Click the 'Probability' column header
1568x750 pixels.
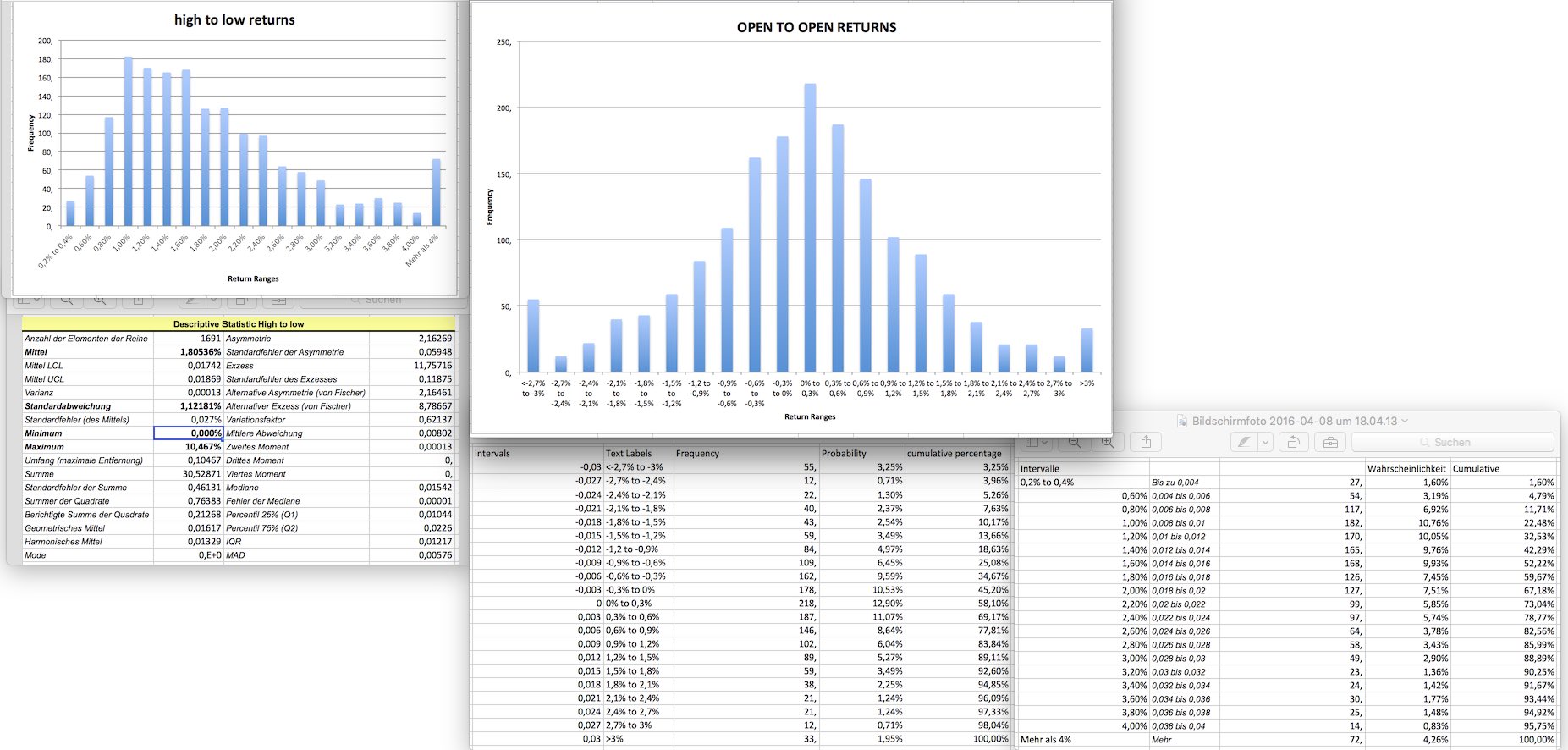[x=845, y=454]
